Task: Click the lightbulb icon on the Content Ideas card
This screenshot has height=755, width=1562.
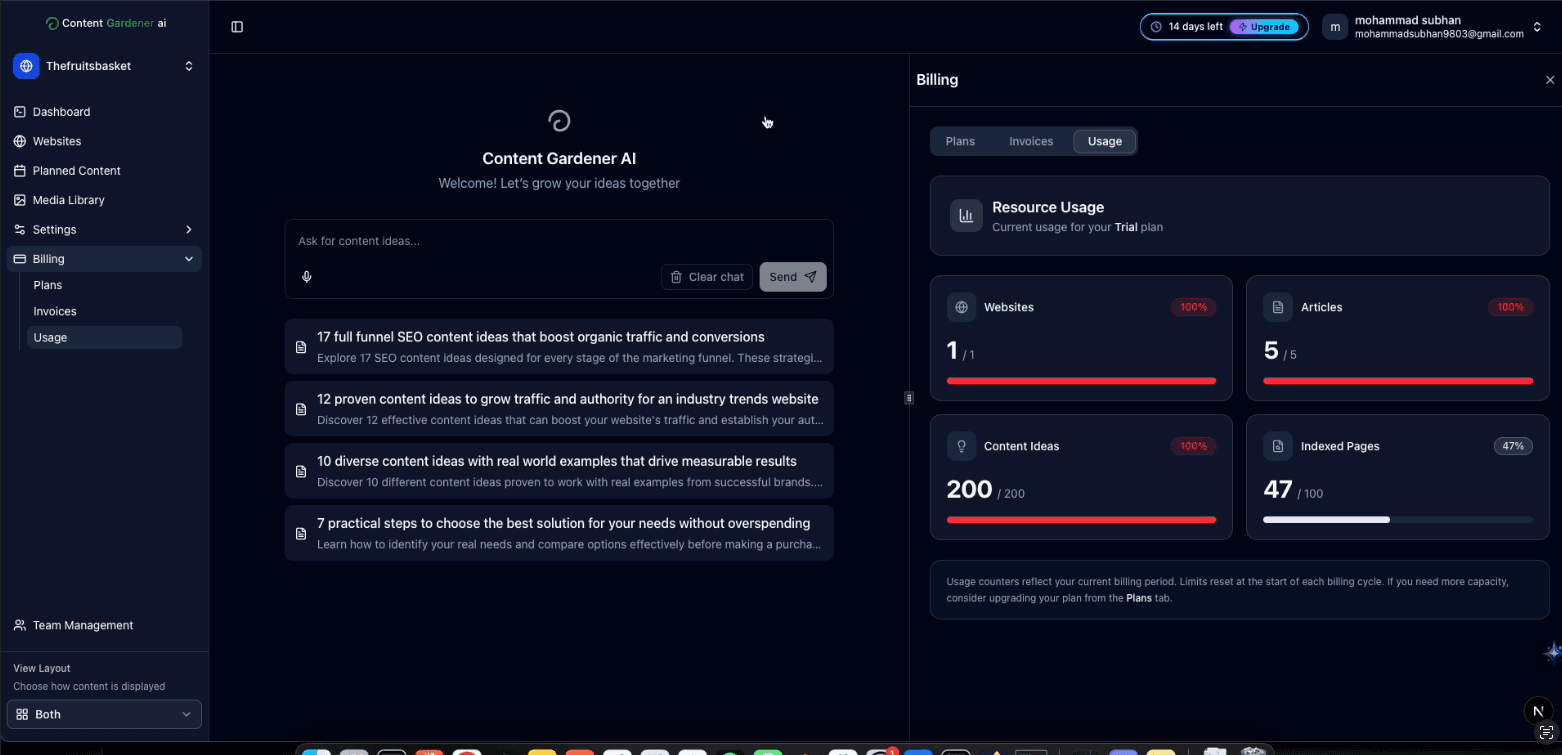Action: 962,446
